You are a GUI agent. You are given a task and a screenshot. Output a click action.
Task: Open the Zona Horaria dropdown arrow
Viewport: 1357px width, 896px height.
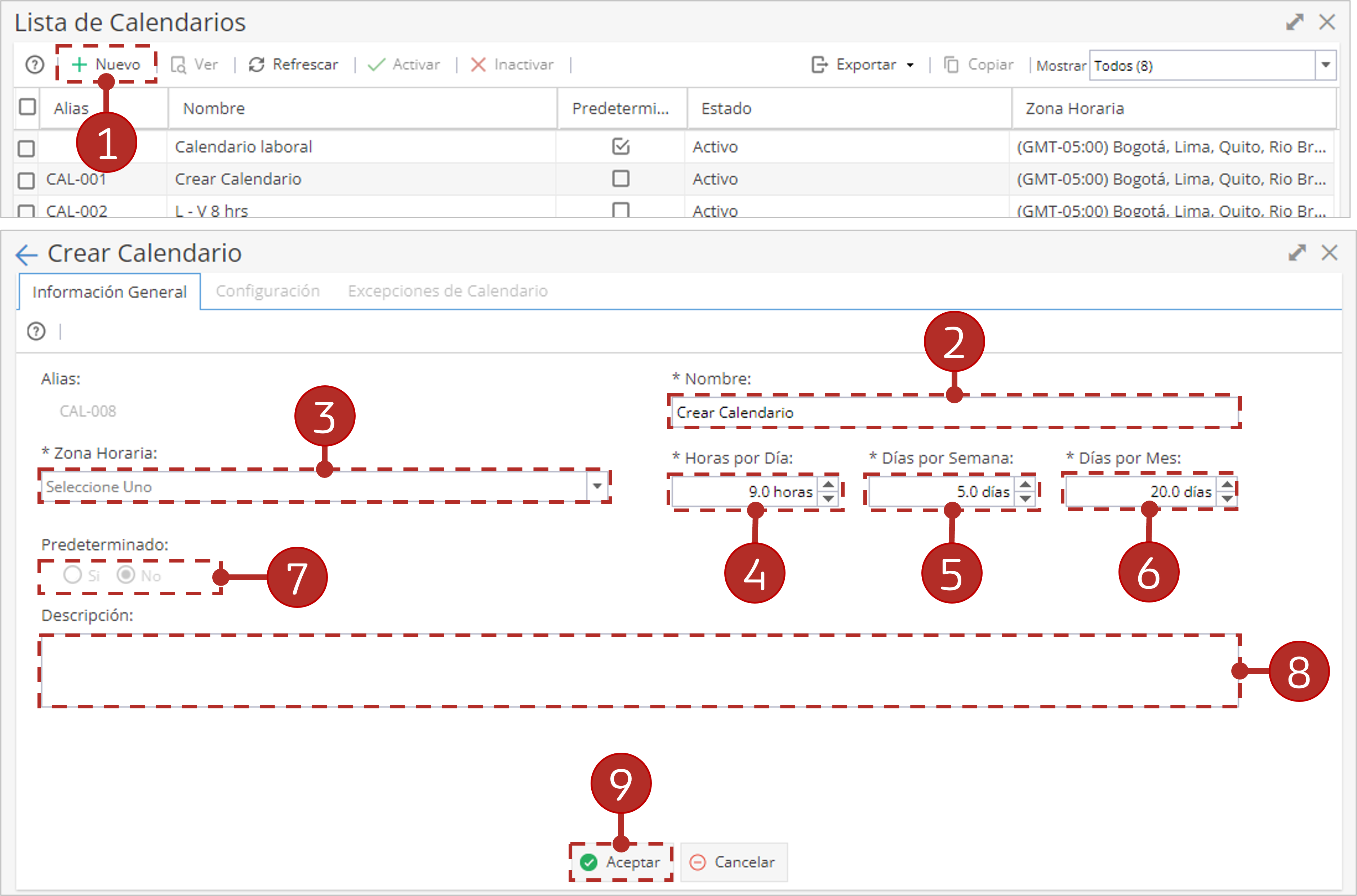pos(597,486)
